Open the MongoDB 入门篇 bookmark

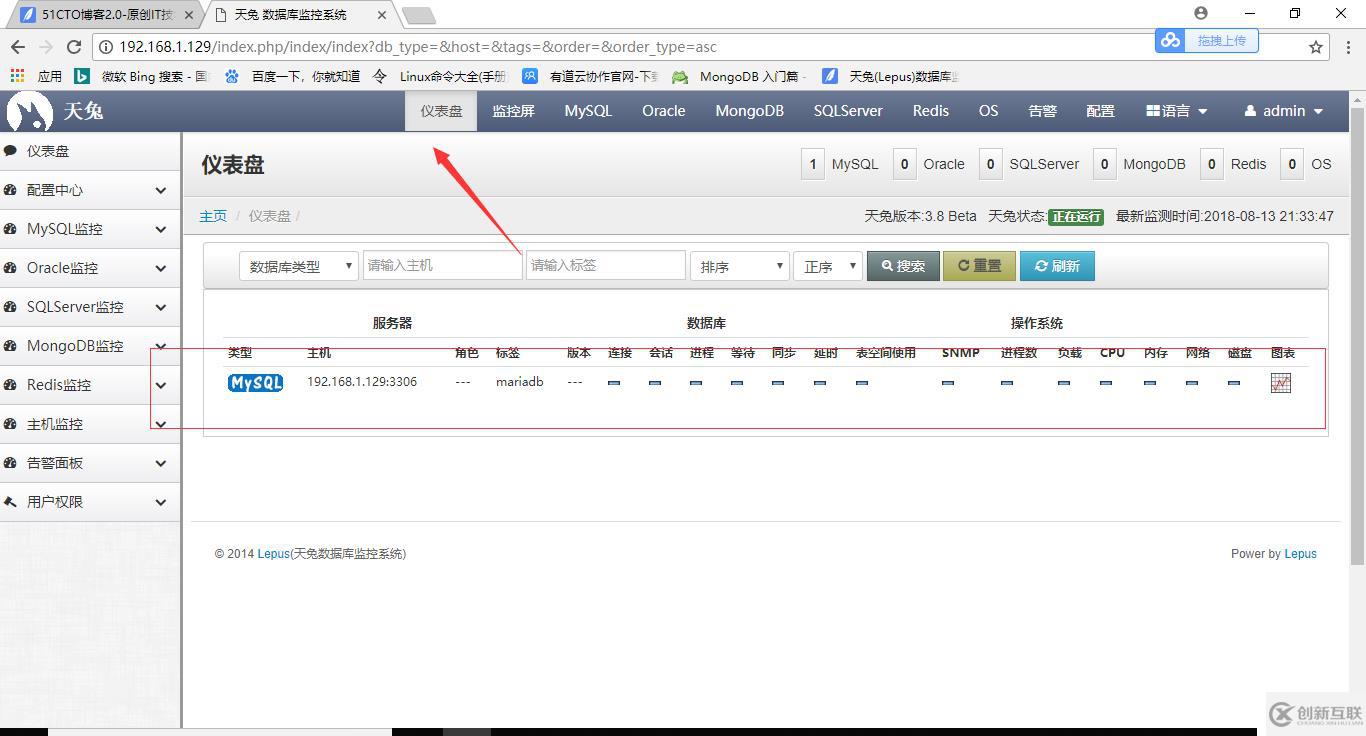(x=740, y=76)
